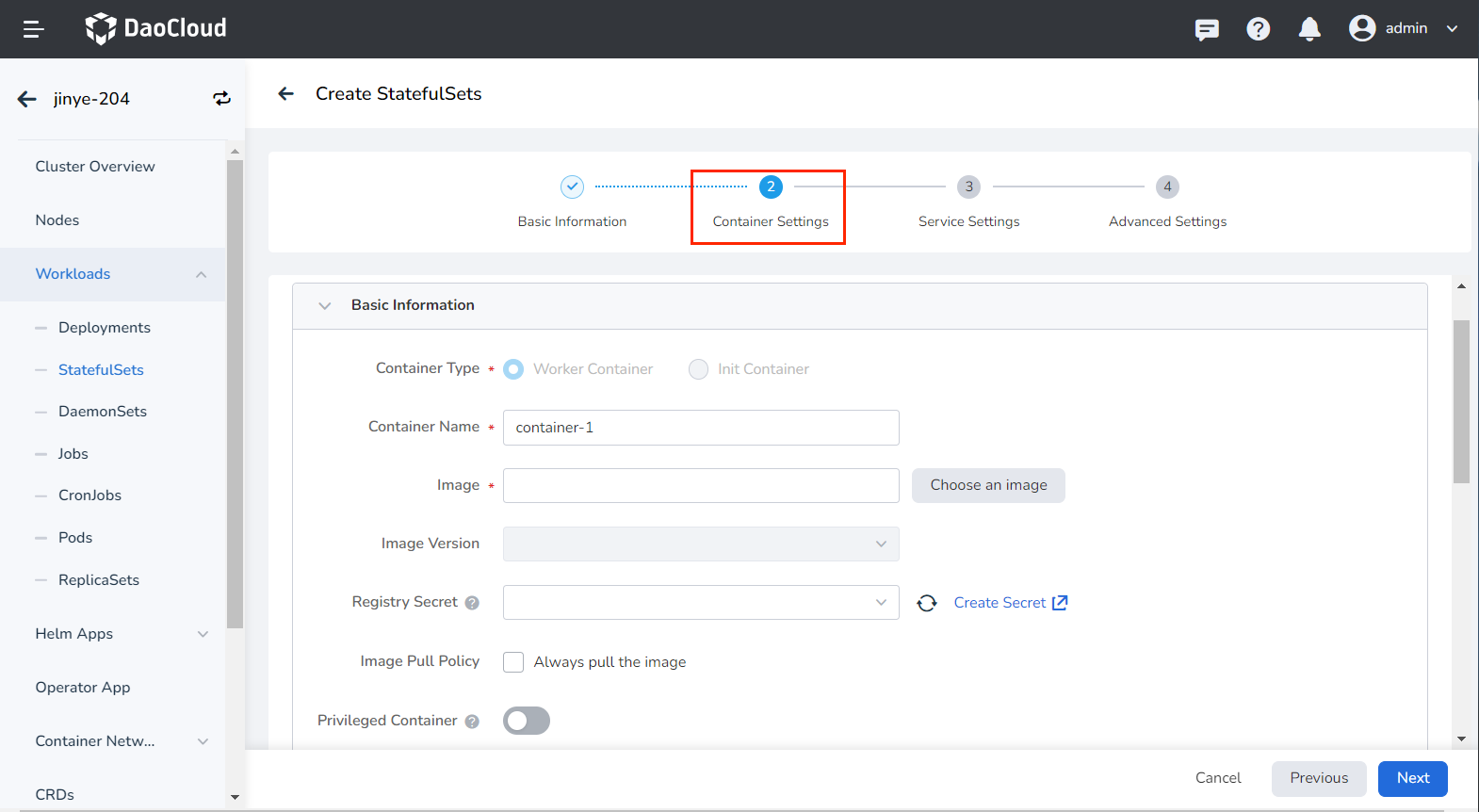Refresh the registry secret list
The width and height of the screenshot is (1479, 812).
tap(927, 603)
